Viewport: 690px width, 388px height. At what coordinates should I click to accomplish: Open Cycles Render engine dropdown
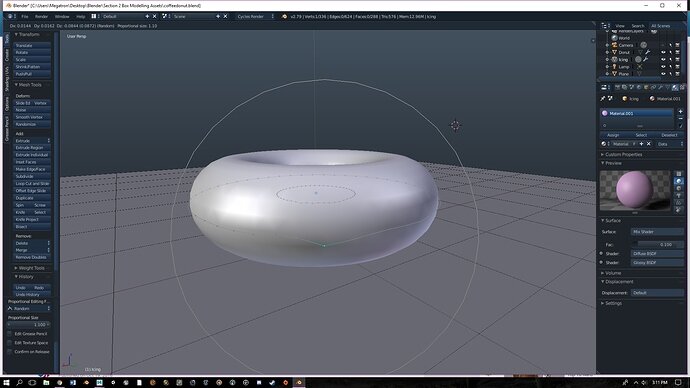(x=255, y=16)
